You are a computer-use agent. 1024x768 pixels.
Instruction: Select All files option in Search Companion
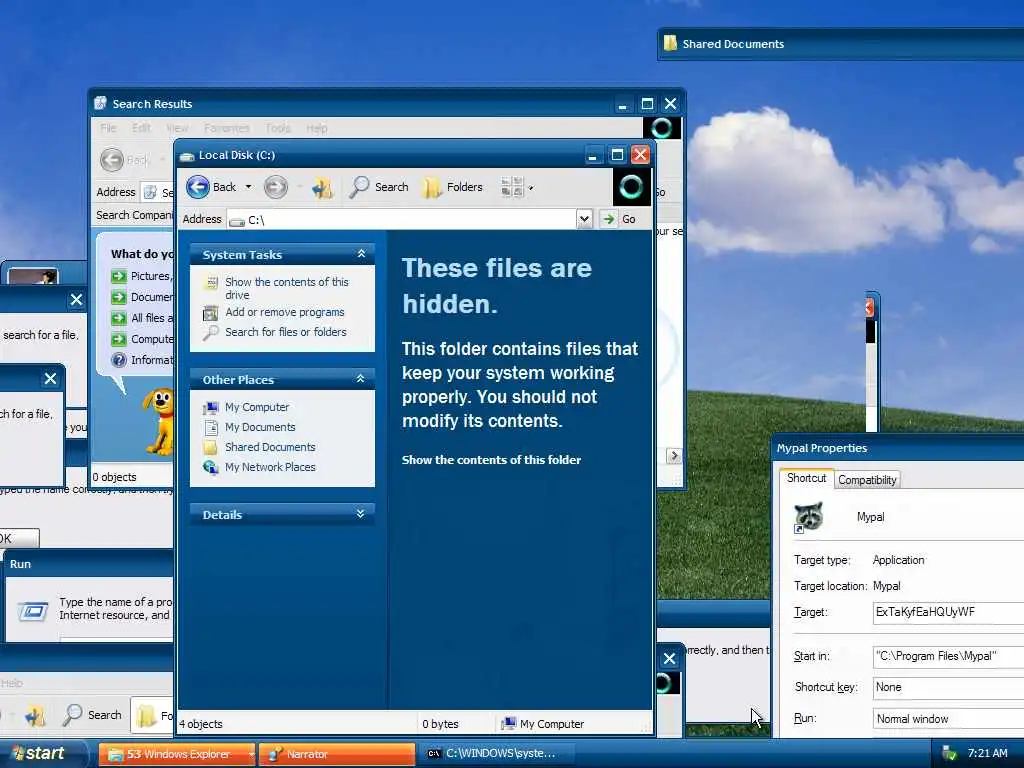click(141, 318)
